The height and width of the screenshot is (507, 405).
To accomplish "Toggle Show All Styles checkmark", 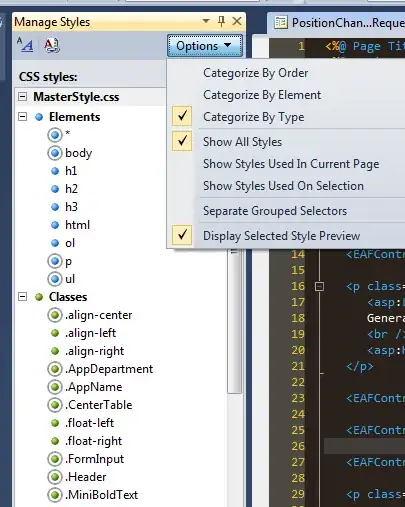I will [182, 141].
